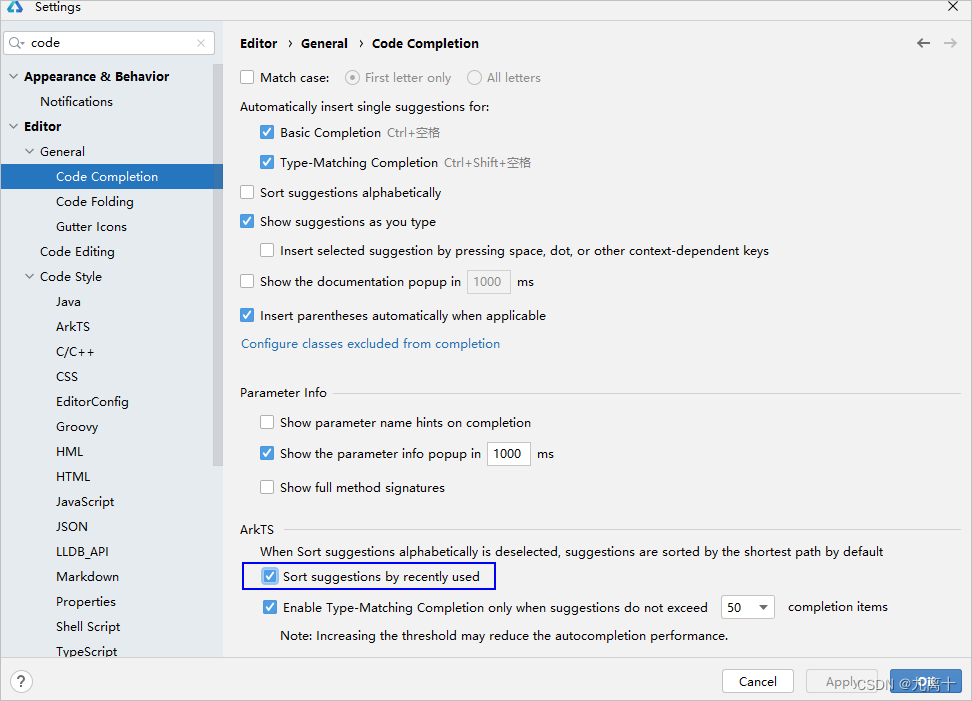
Task: Enable Sort suggestions alphabetically
Action: coord(247,192)
